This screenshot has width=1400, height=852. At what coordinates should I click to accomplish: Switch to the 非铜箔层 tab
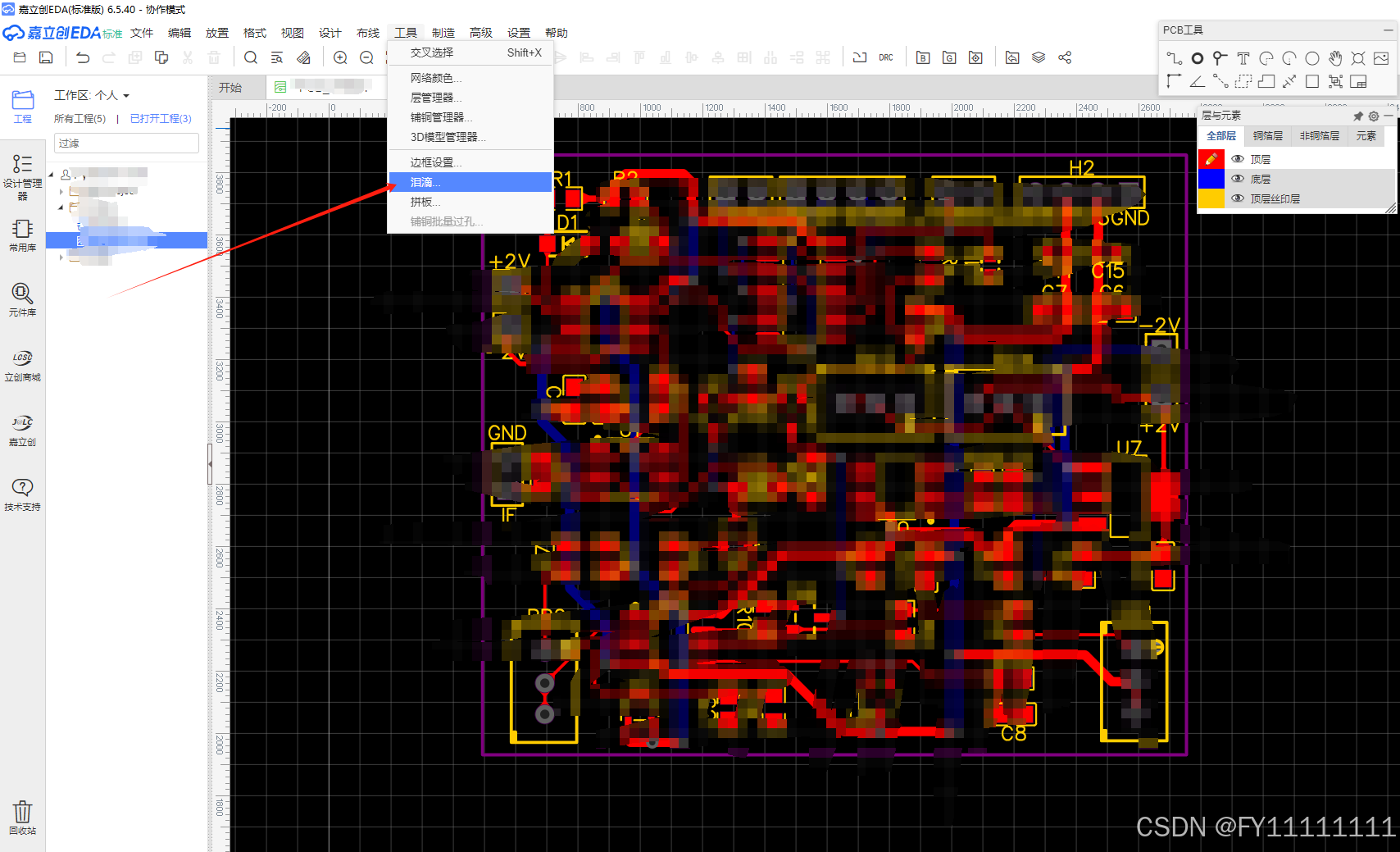click(1319, 136)
